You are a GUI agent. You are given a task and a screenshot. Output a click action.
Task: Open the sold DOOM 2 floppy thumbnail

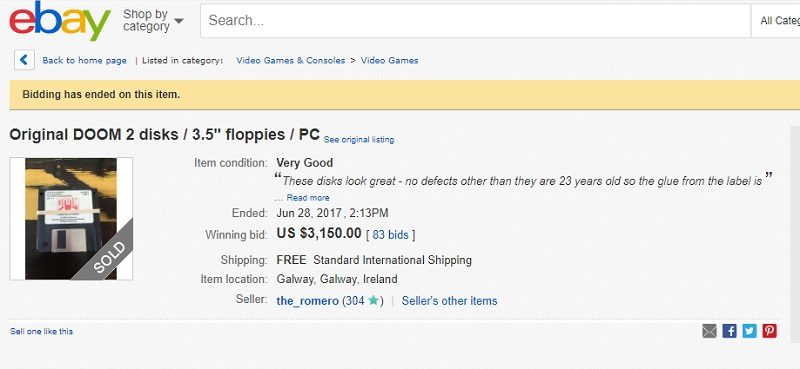(71, 218)
